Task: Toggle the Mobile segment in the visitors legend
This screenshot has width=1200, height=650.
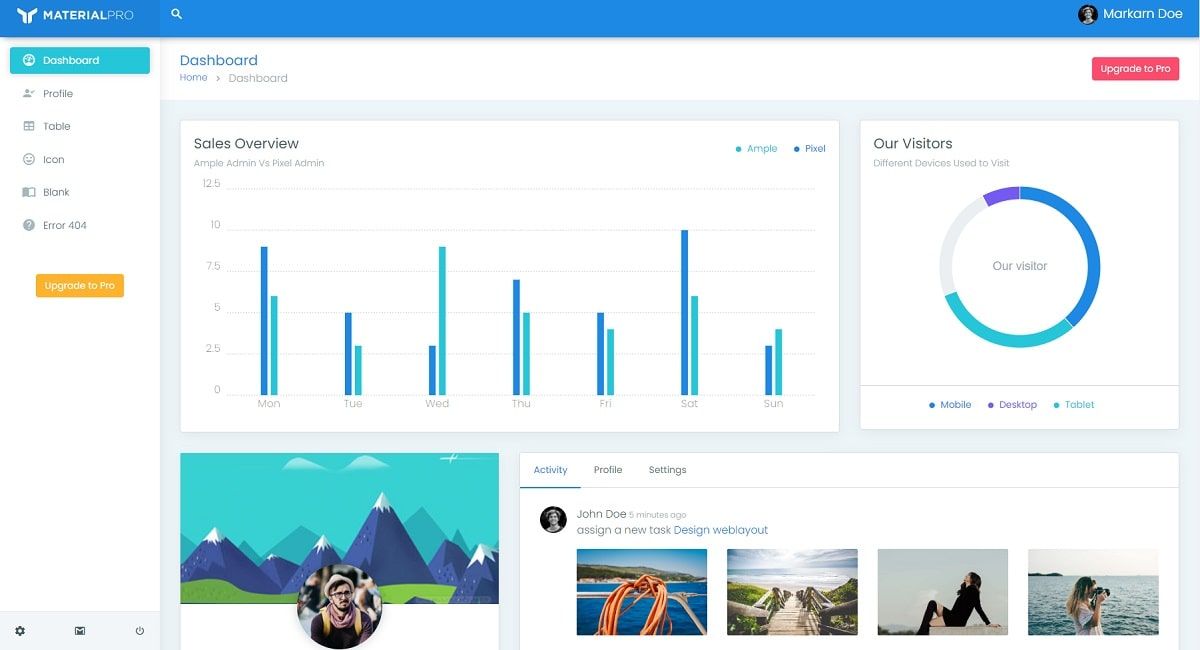Action: (949, 404)
